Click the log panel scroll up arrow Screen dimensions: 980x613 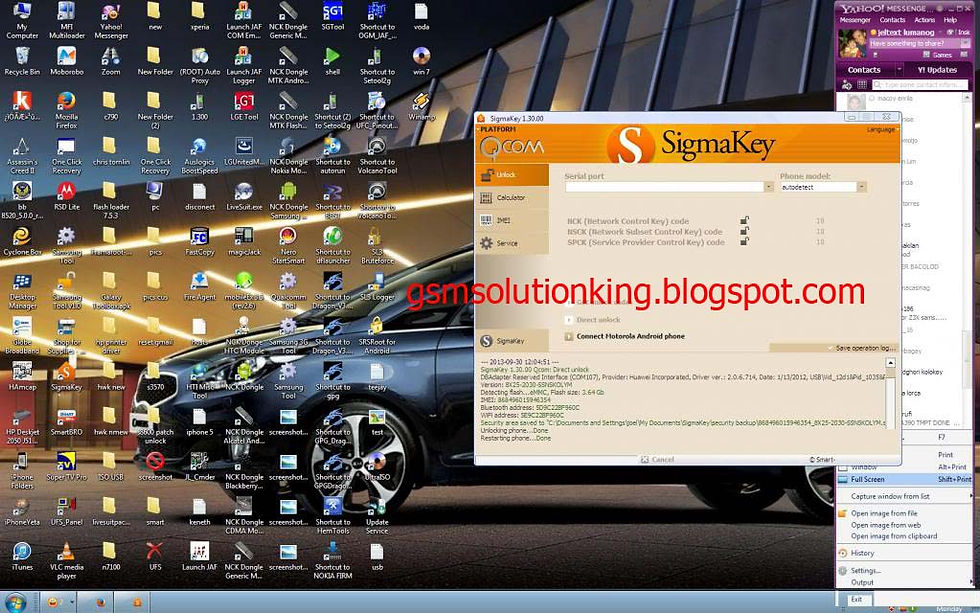tap(891, 363)
